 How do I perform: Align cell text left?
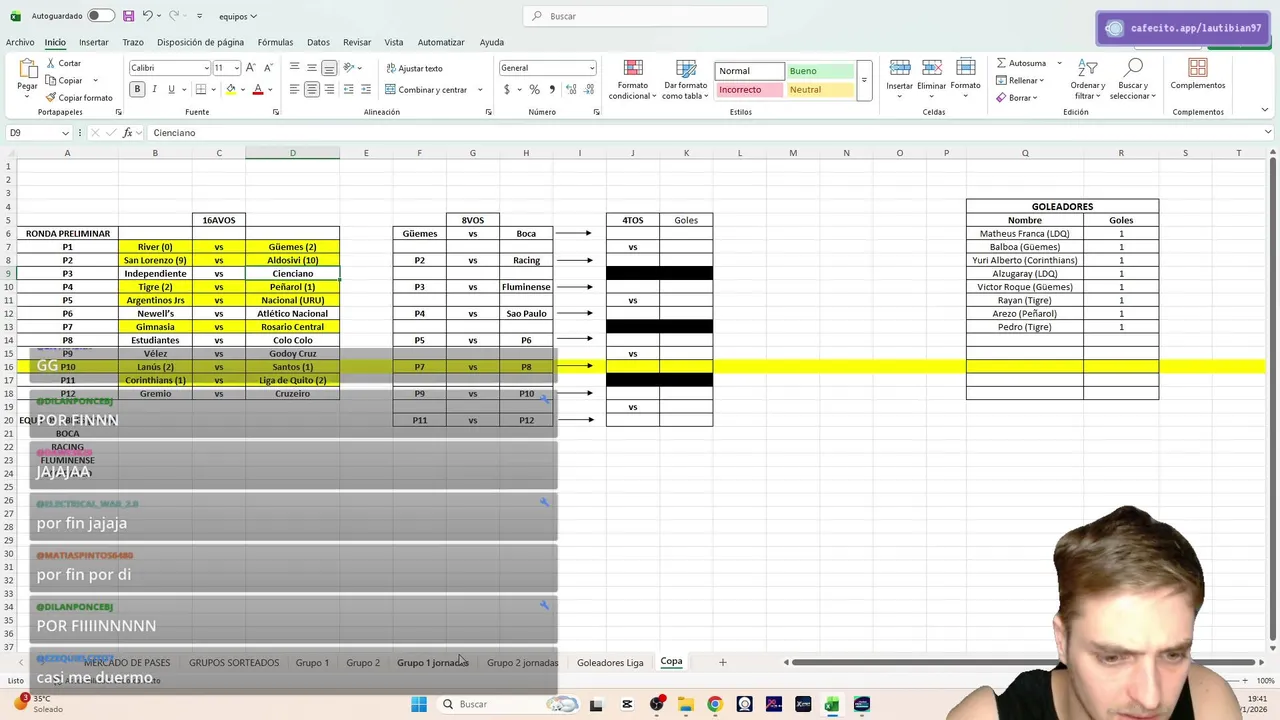click(x=294, y=89)
